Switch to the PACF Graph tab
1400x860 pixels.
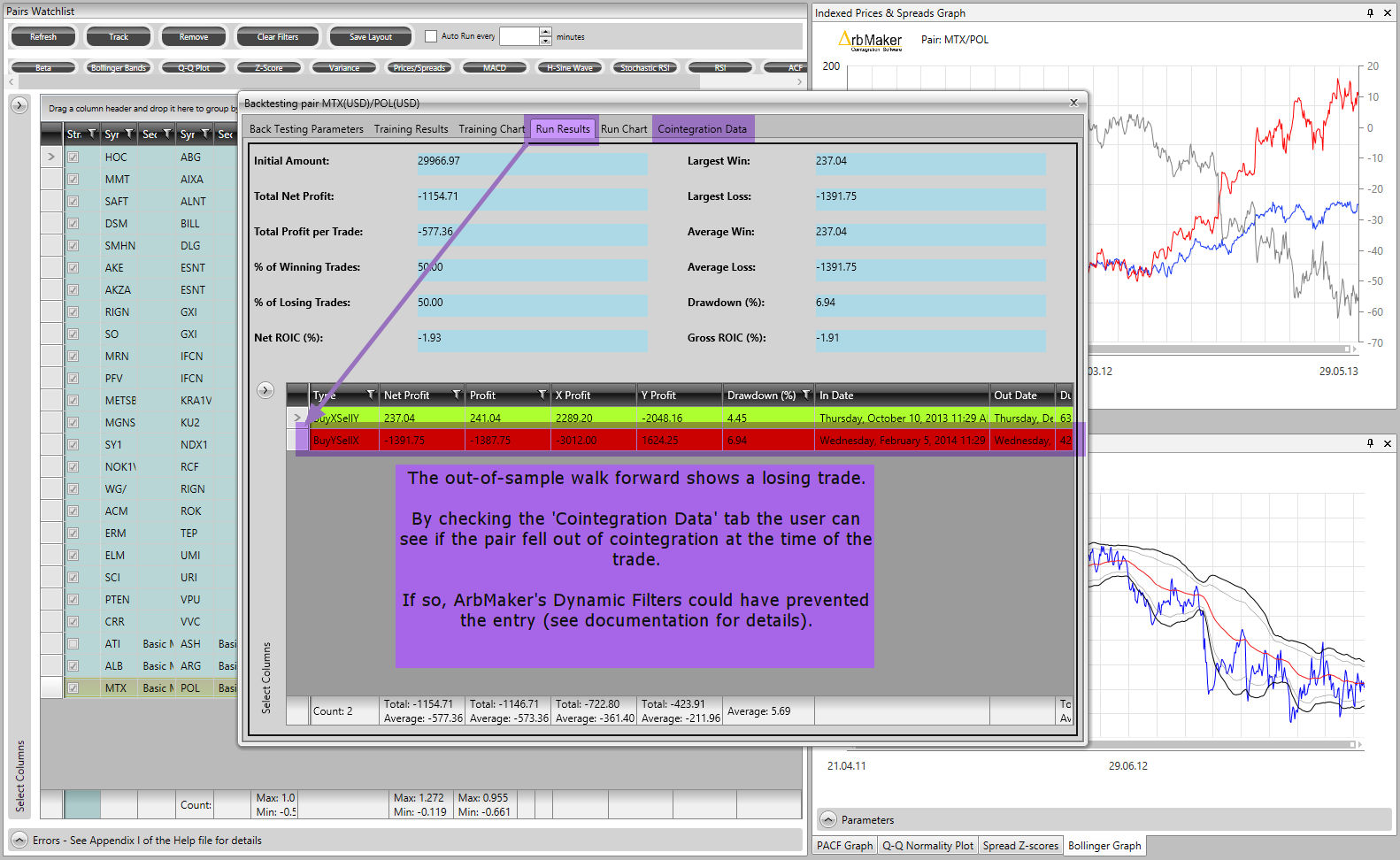pyautogui.click(x=844, y=846)
